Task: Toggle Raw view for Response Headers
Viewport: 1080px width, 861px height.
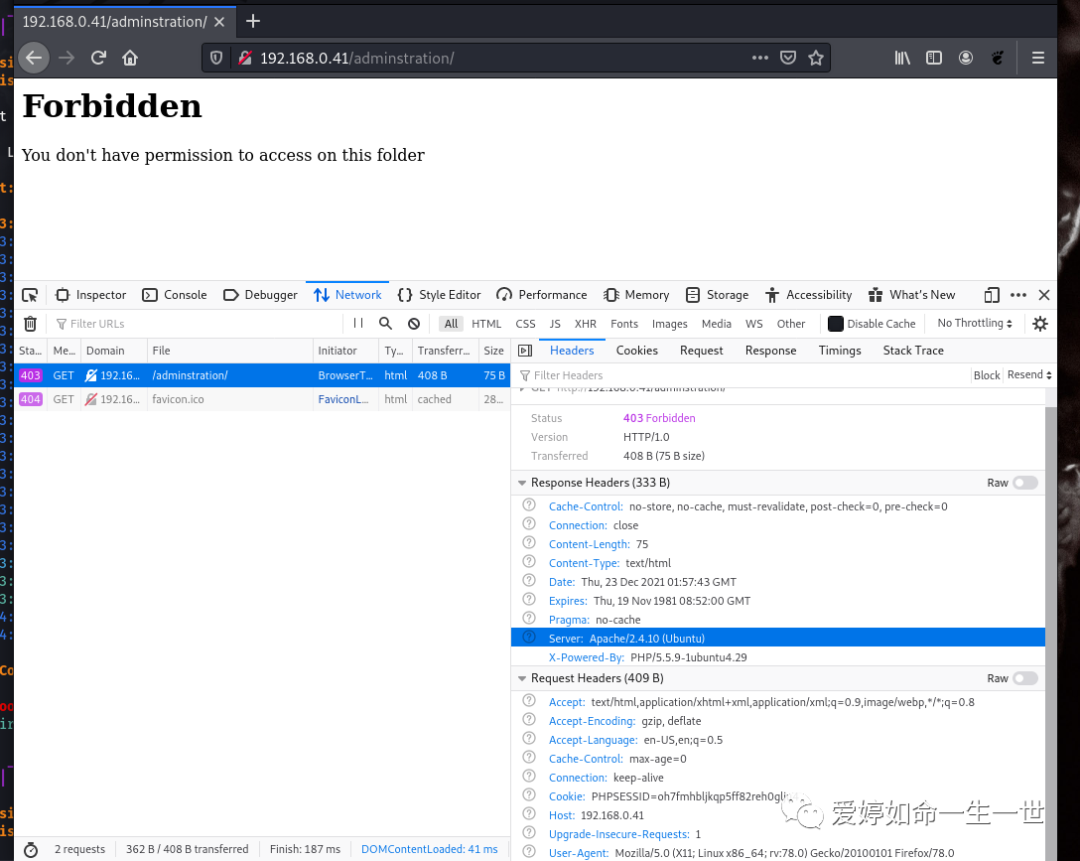Action: [x=1026, y=483]
